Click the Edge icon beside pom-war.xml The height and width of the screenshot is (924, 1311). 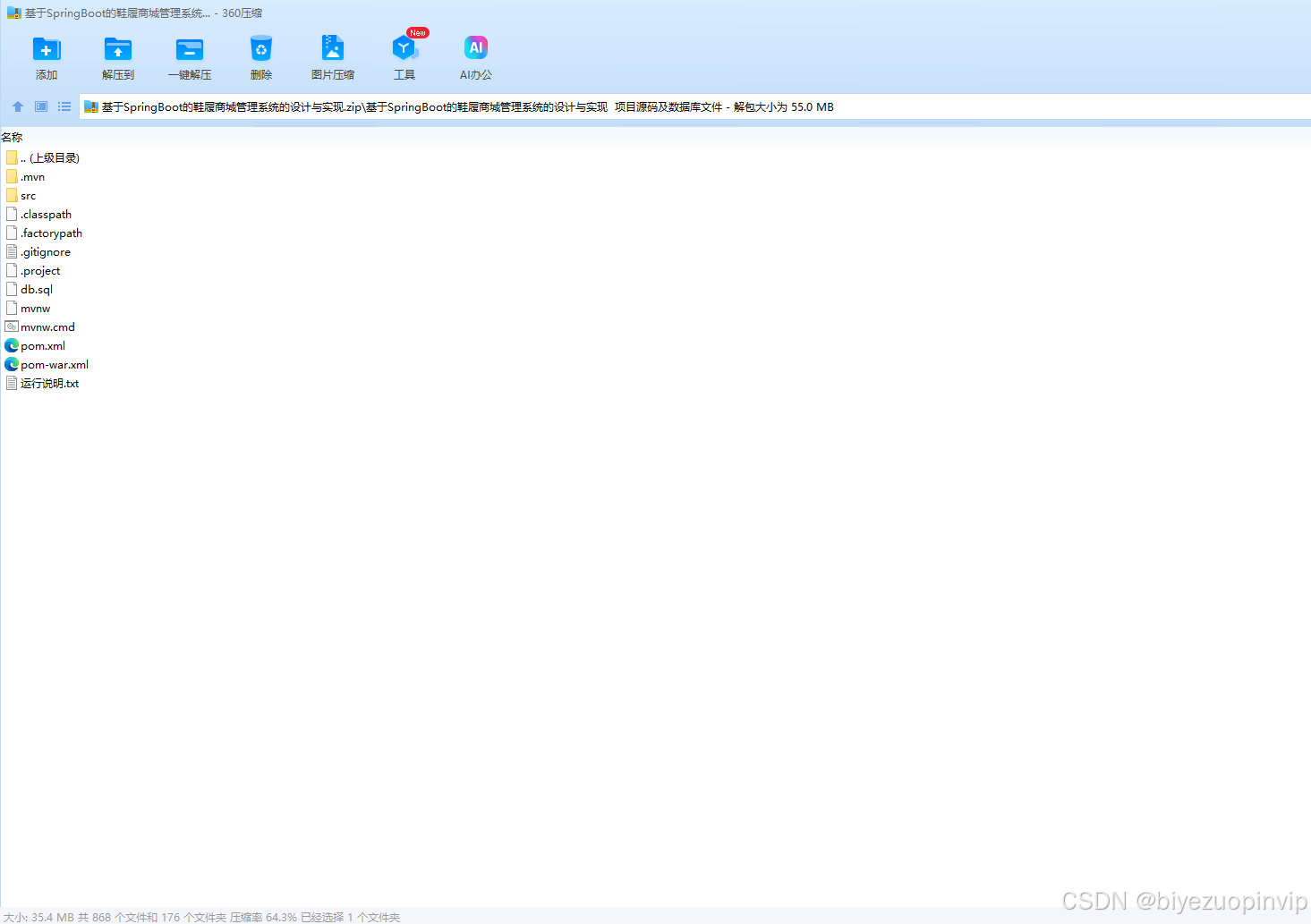pyautogui.click(x=12, y=365)
